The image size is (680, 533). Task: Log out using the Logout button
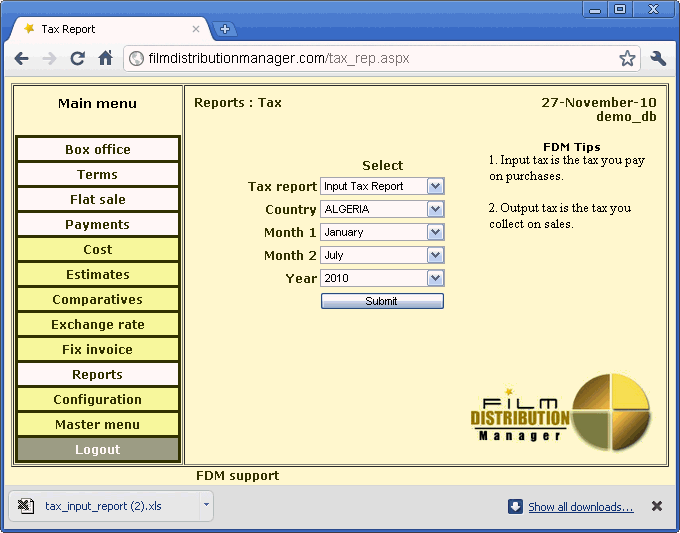click(98, 450)
